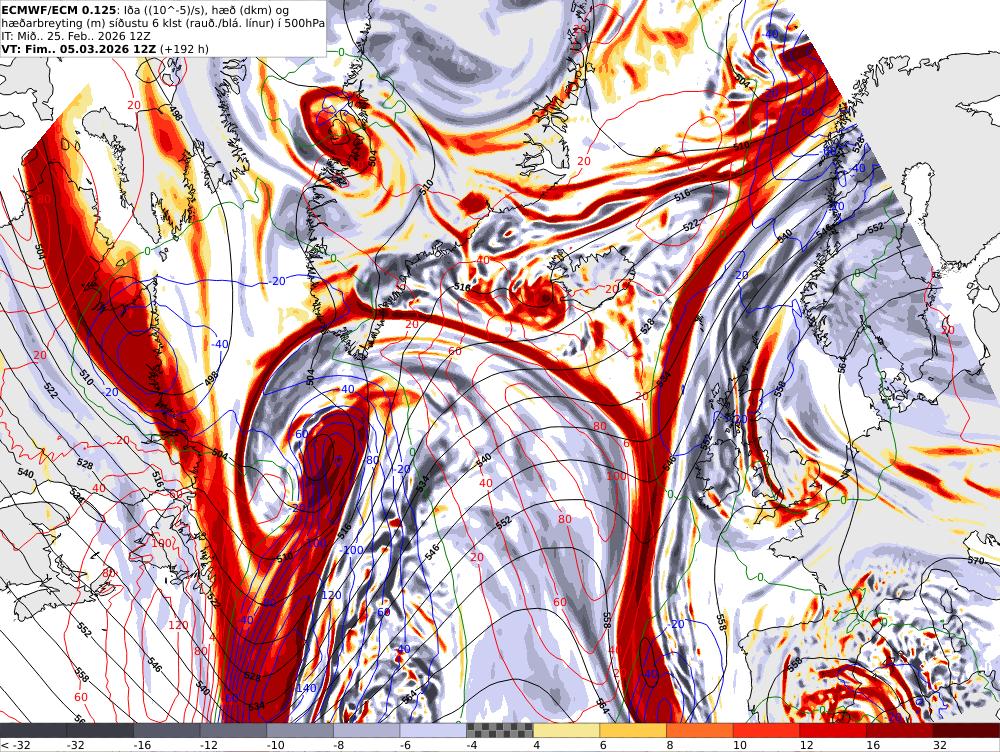Click the '-8' legend label
1000x752 pixels.
pyautogui.click(x=341, y=745)
